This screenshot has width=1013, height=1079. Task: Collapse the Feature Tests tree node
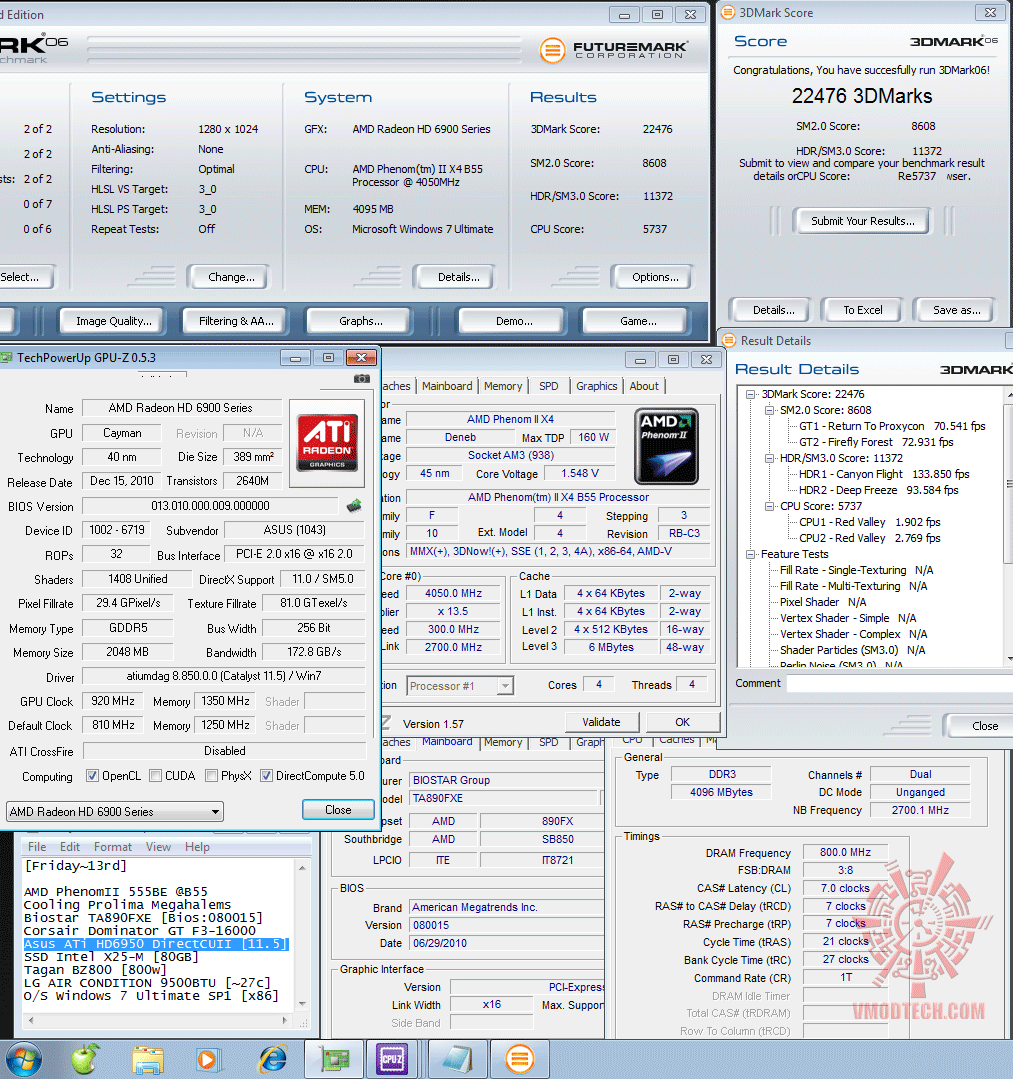751,554
